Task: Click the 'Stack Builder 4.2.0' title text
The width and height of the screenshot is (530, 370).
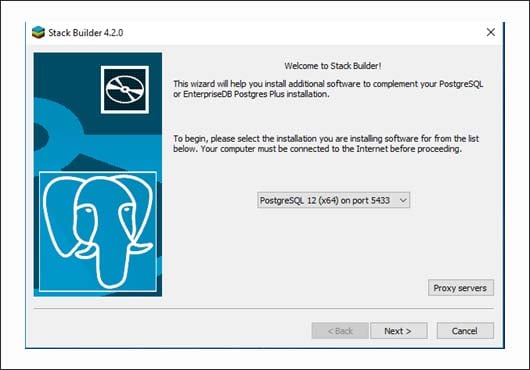Action: (x=86, y=33)
